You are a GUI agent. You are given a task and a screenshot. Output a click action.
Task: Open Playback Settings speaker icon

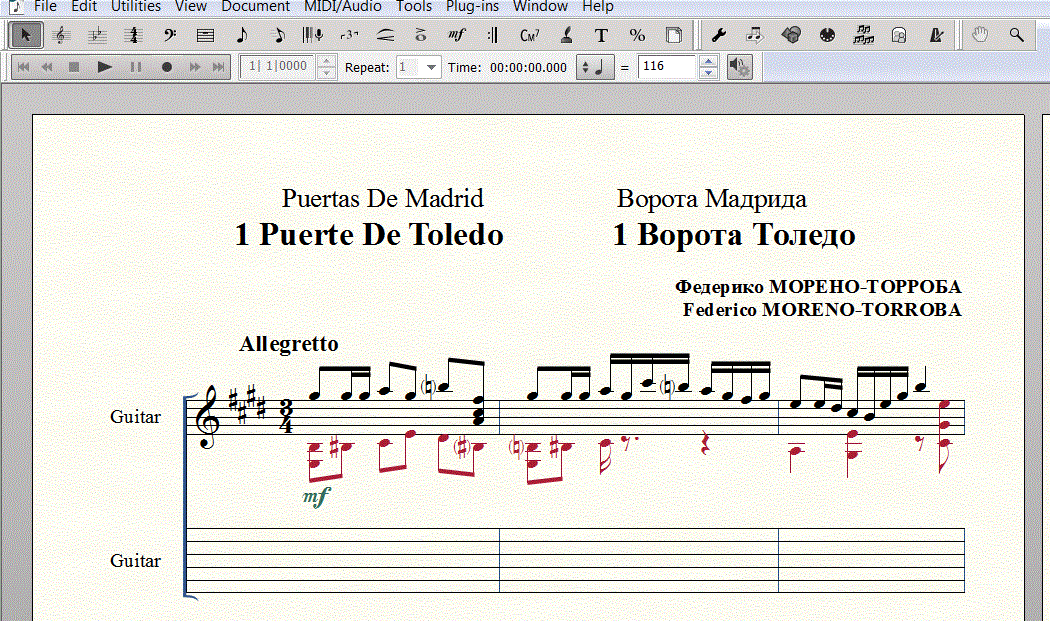click(739, 67)
